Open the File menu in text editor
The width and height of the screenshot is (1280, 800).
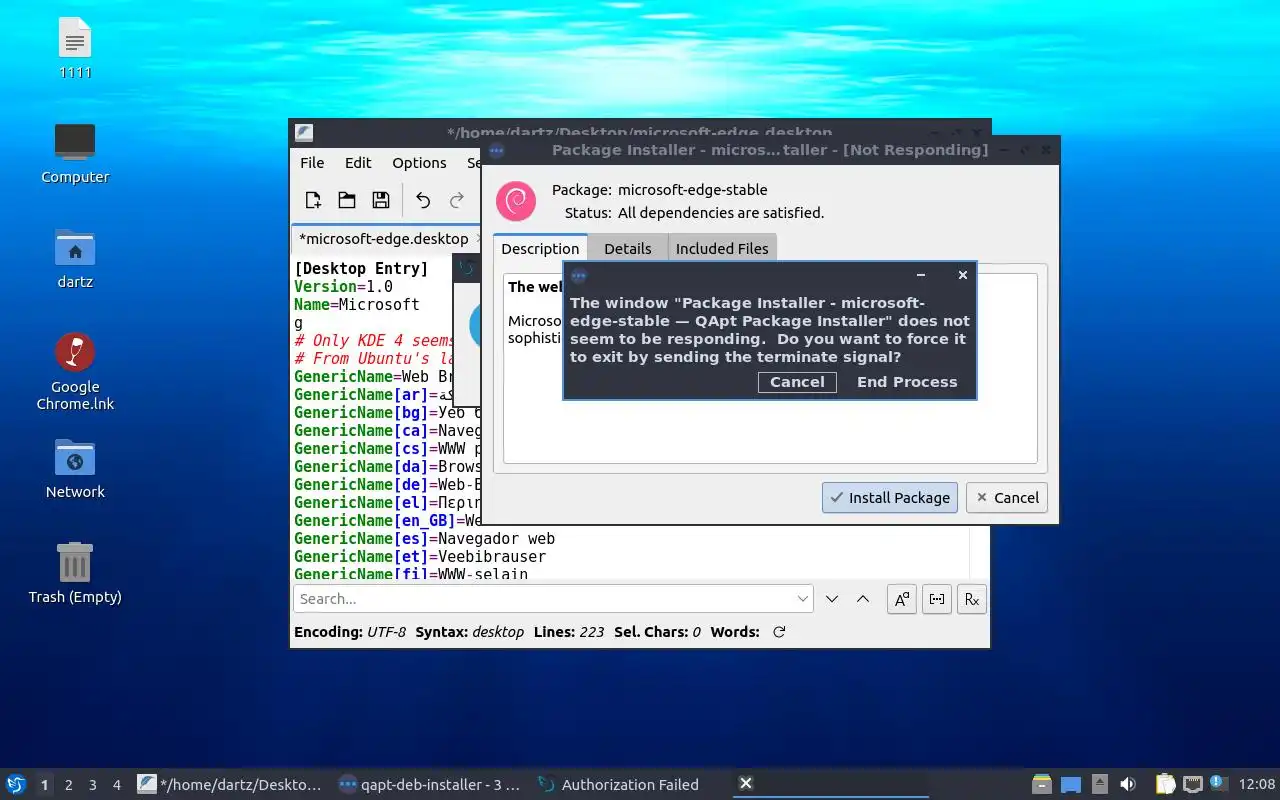pyautogui.click(x=312, y=162)
